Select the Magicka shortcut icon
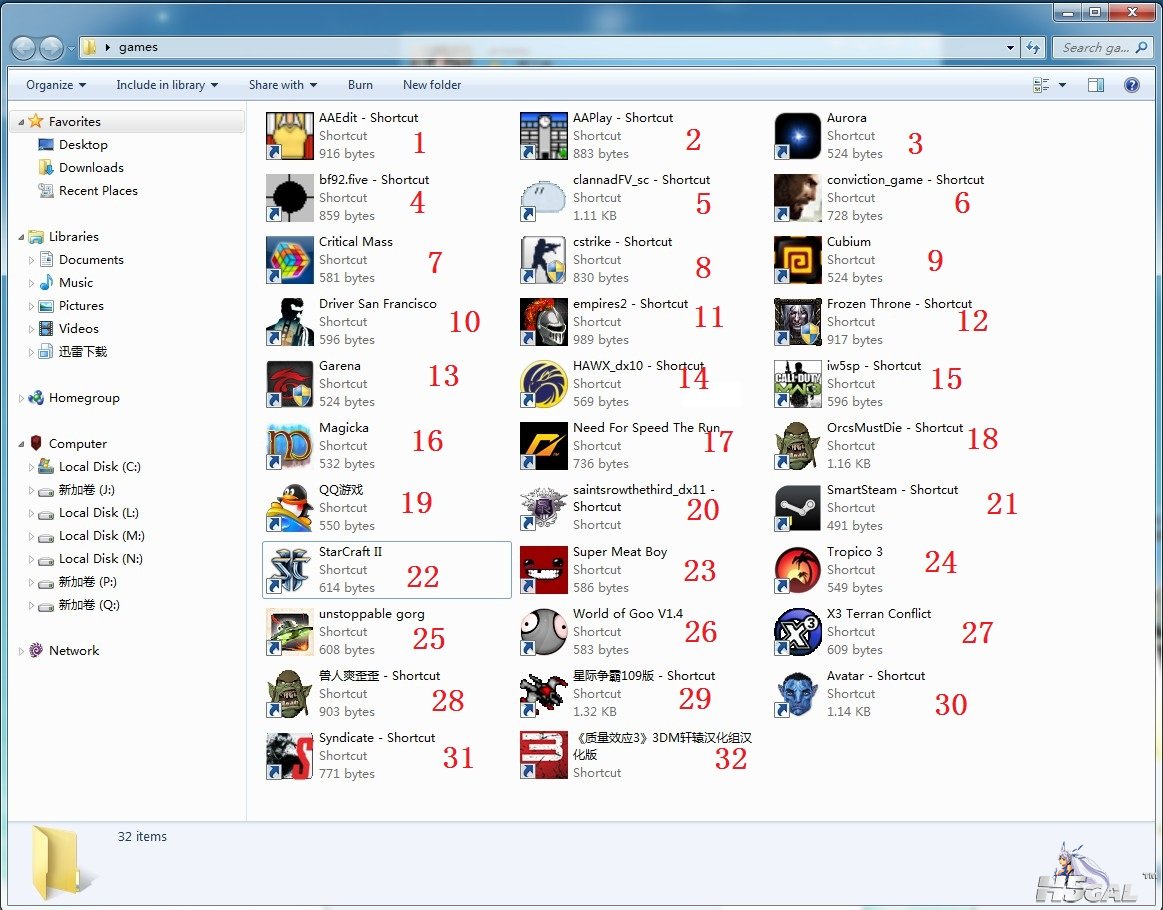Image resolution: width=1163 pixels, height=910 pixels. click(x=289, y=446)
